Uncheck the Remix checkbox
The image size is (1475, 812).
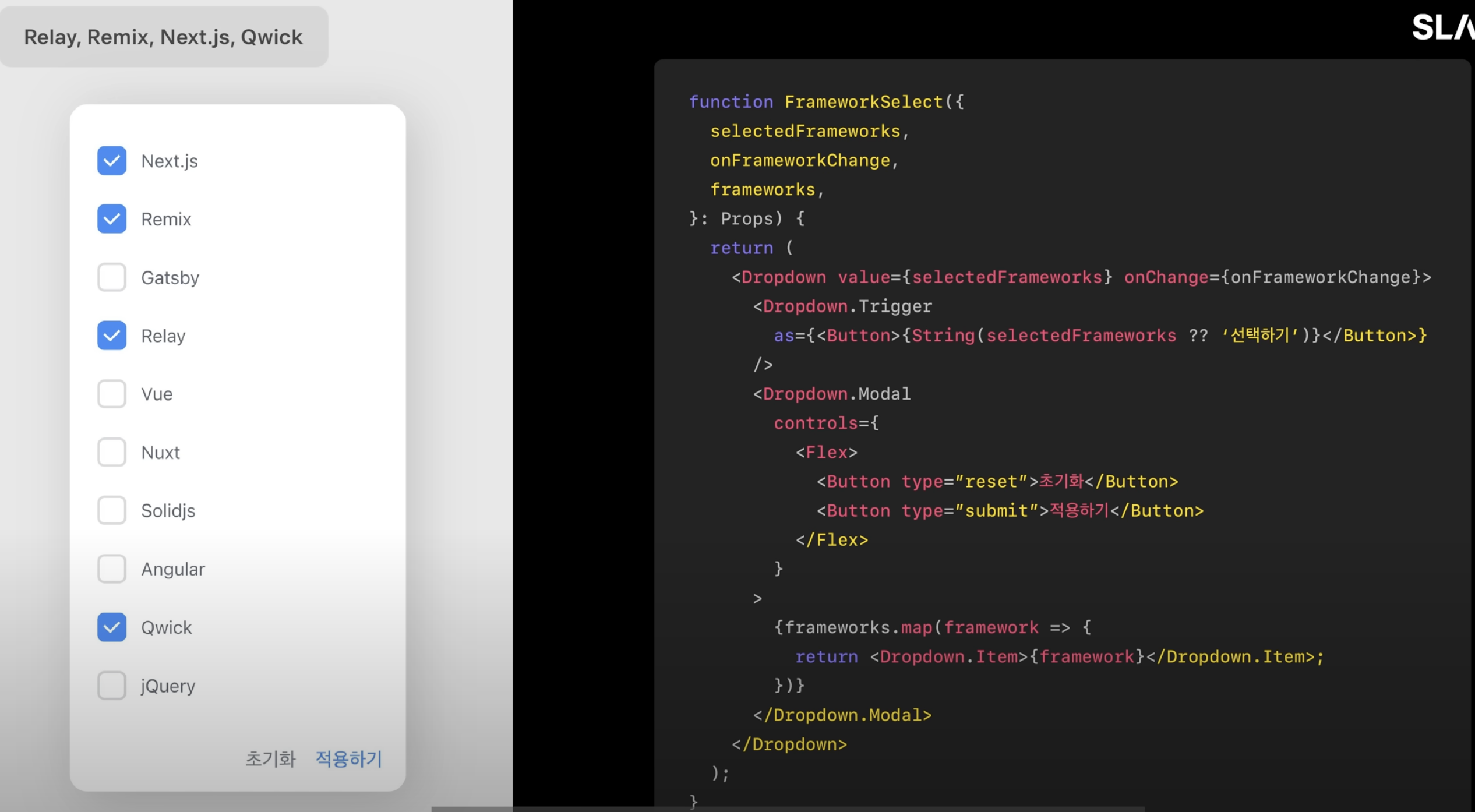coord(112,219)
